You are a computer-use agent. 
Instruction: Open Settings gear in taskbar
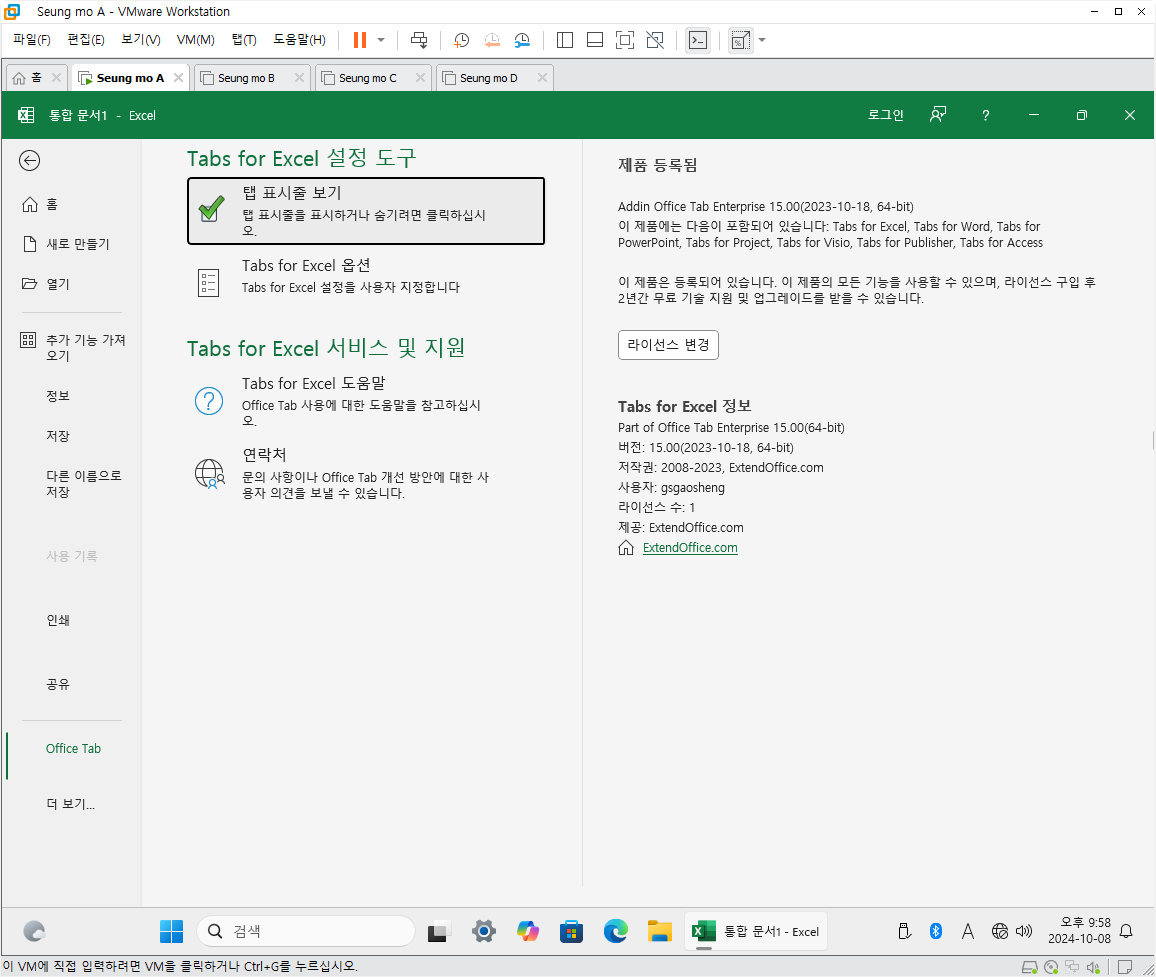484,931
